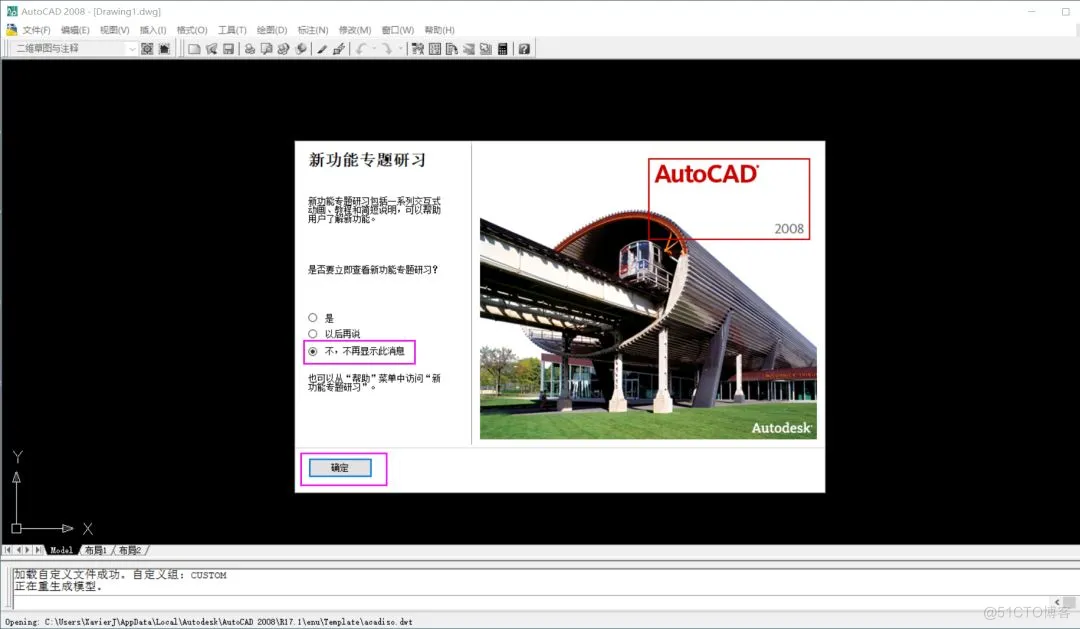Viewport: 1080px width, 629px height.
Task: Jump to first layout tab arrow
Action: point(8,550)
